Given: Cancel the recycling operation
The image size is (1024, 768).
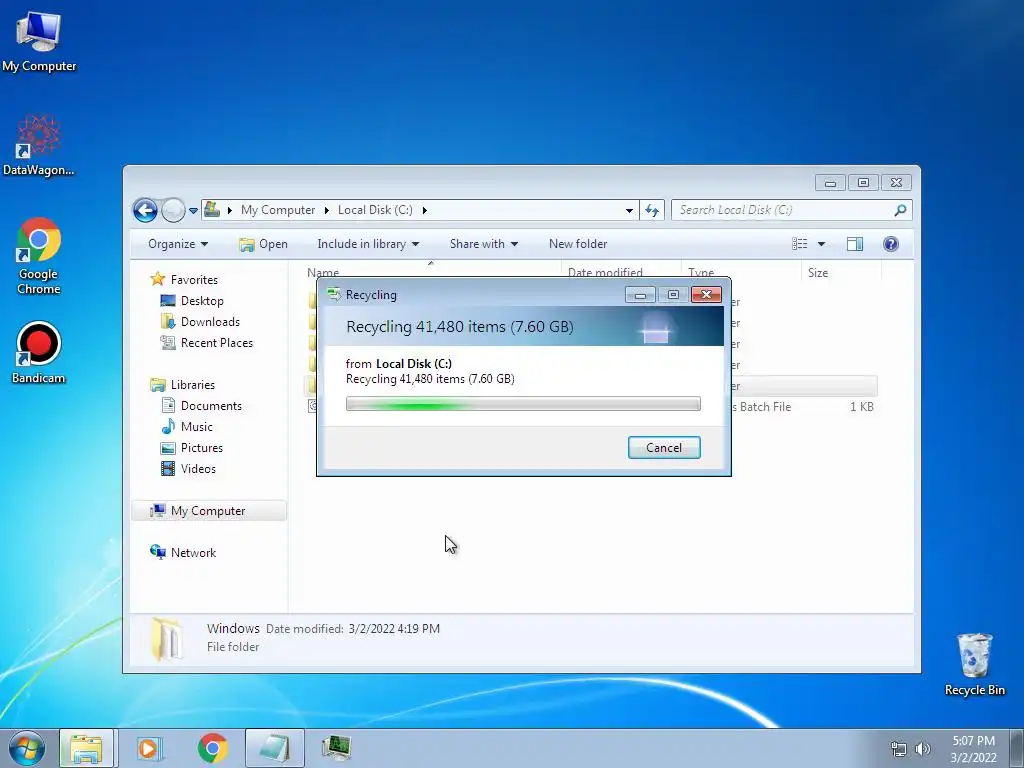Looking at the screenshot, I should tap(664, 448).
